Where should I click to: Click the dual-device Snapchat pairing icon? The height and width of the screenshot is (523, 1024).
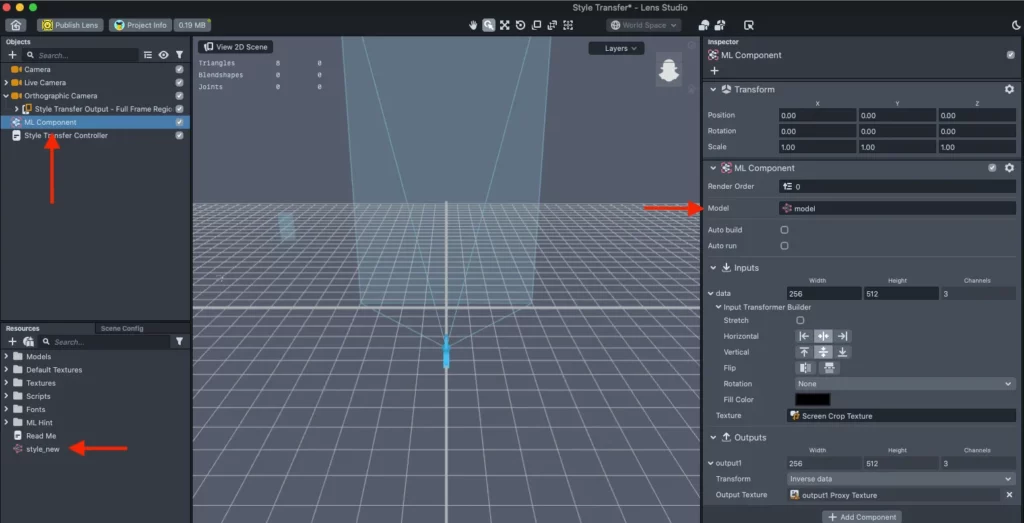point(720,25)
